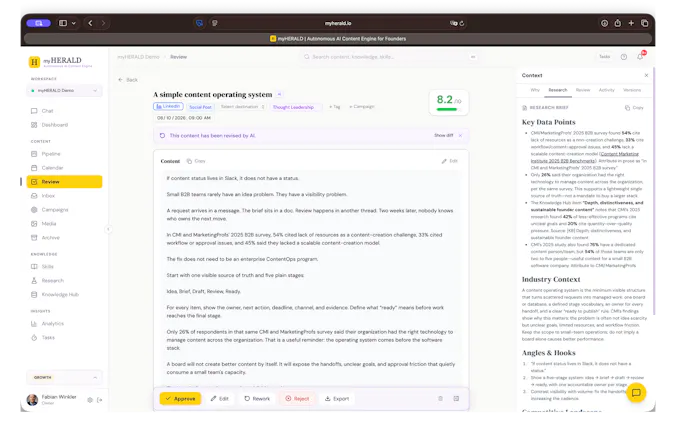Reject the content

pyautogui.click(x=297, y=398)
